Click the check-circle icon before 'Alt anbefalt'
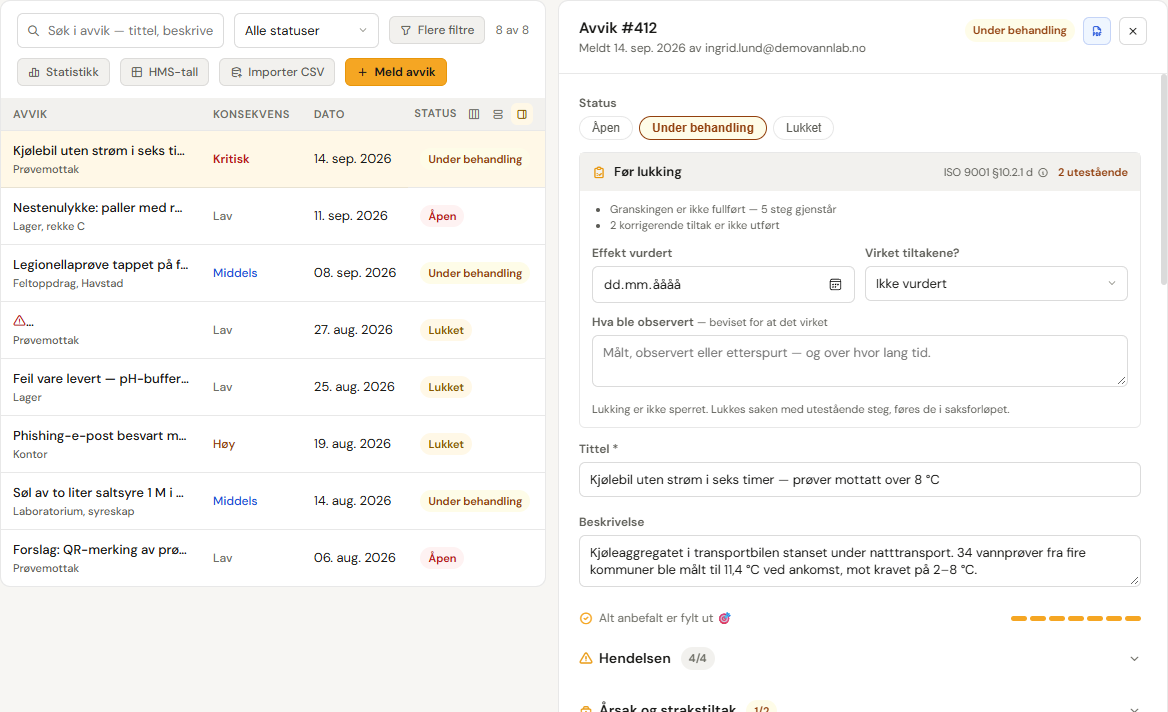Viewport: 1168px width, 712px height. coord(585,618)
